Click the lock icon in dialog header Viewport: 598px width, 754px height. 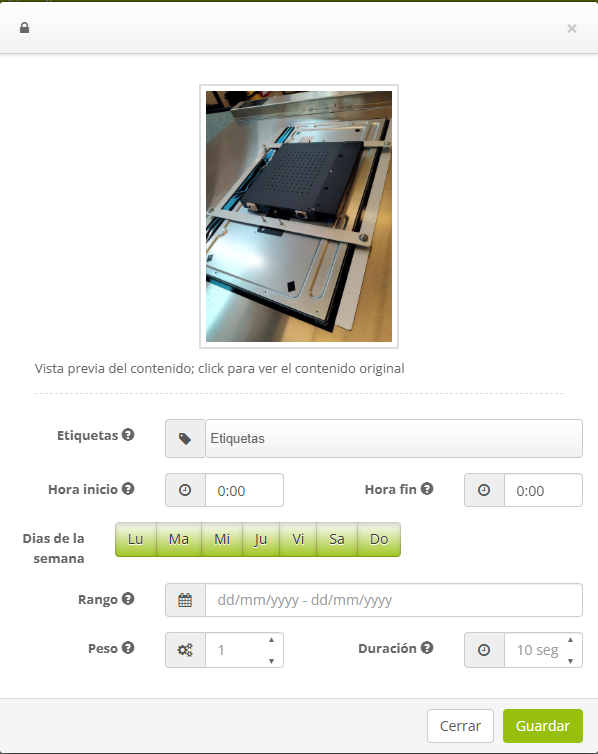tap(25, 28)
